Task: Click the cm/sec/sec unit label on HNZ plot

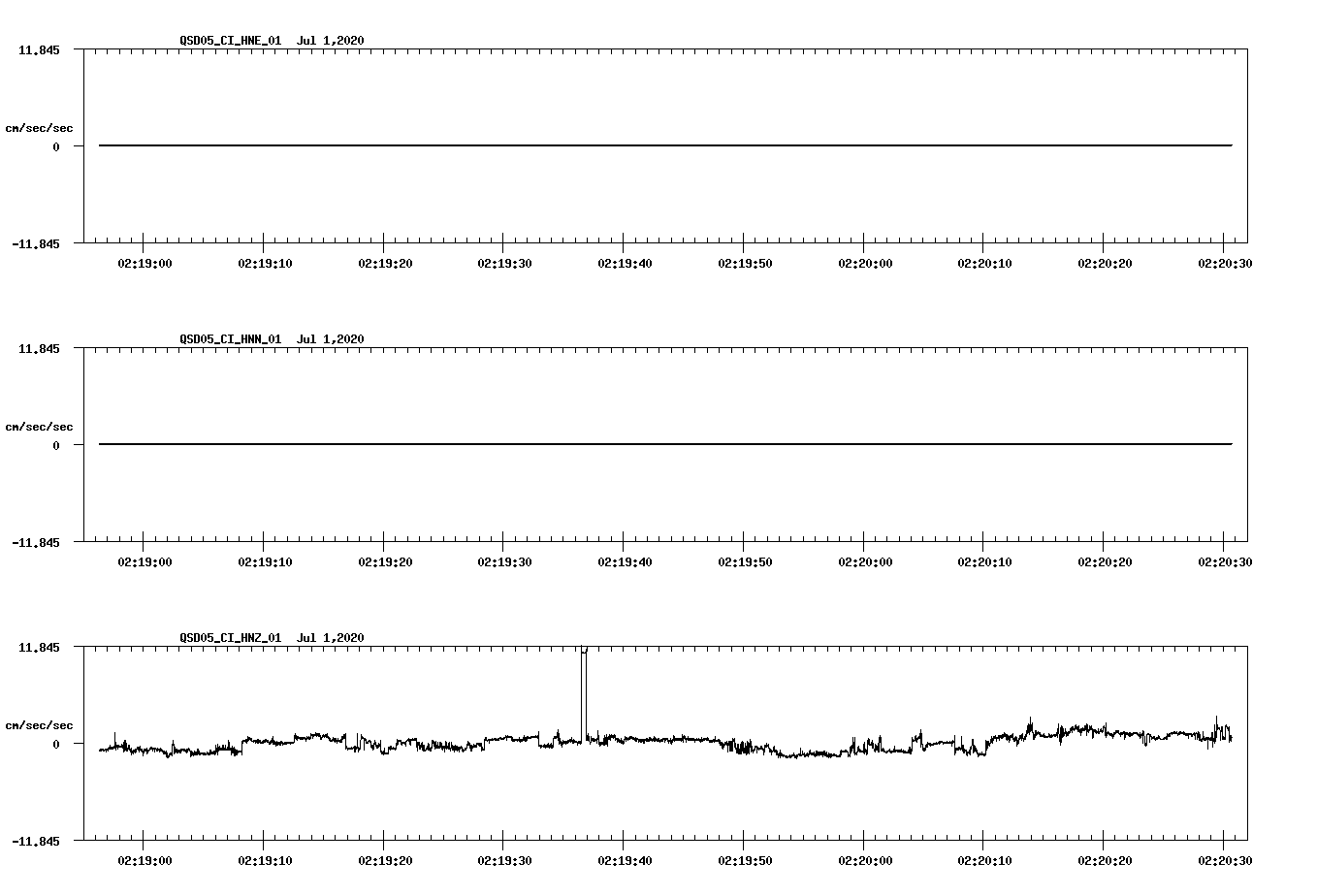Action: 39,725
